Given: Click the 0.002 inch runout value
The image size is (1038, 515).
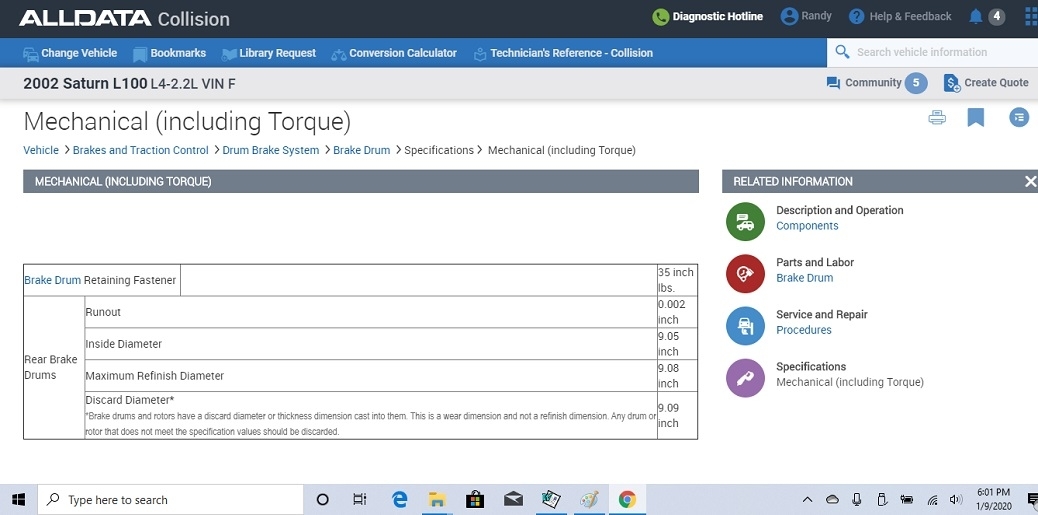Looking at the screenshot, I should [x=672, y=312].
